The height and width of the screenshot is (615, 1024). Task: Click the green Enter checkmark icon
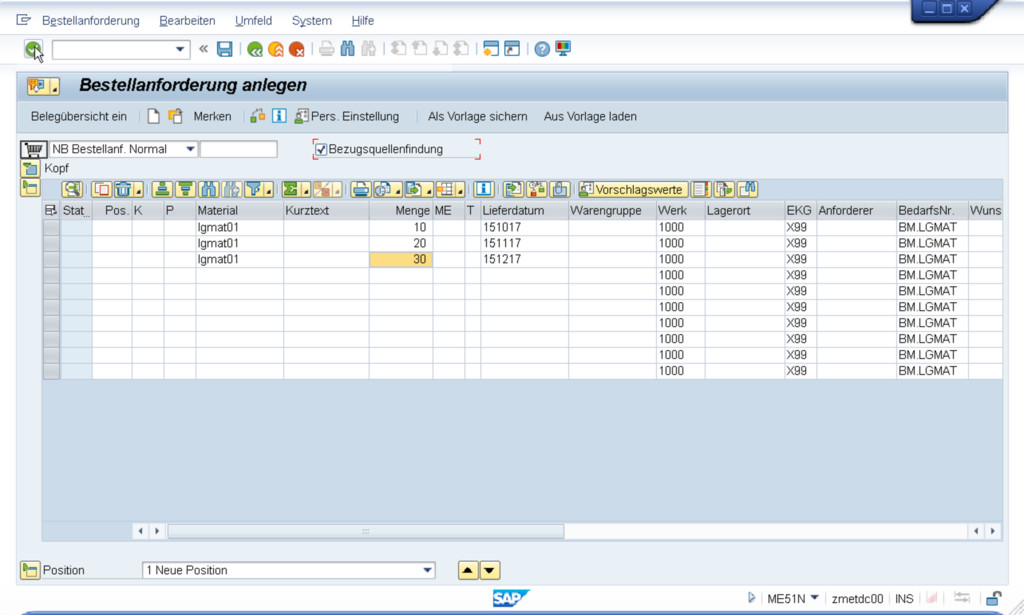pos(34,49)
